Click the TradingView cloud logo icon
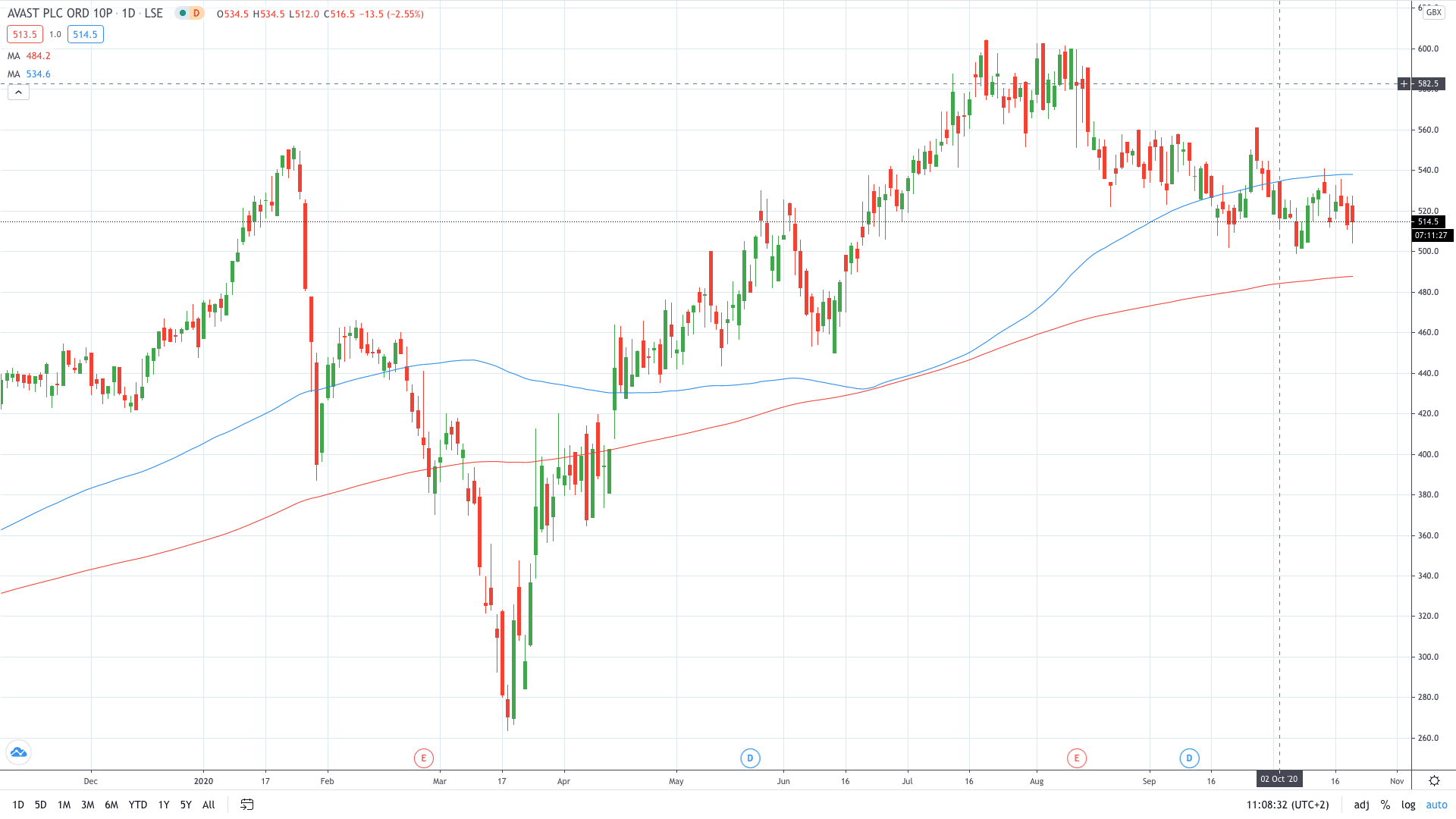The width and height of the screenshot is (1456, 819). coord(18,752)
